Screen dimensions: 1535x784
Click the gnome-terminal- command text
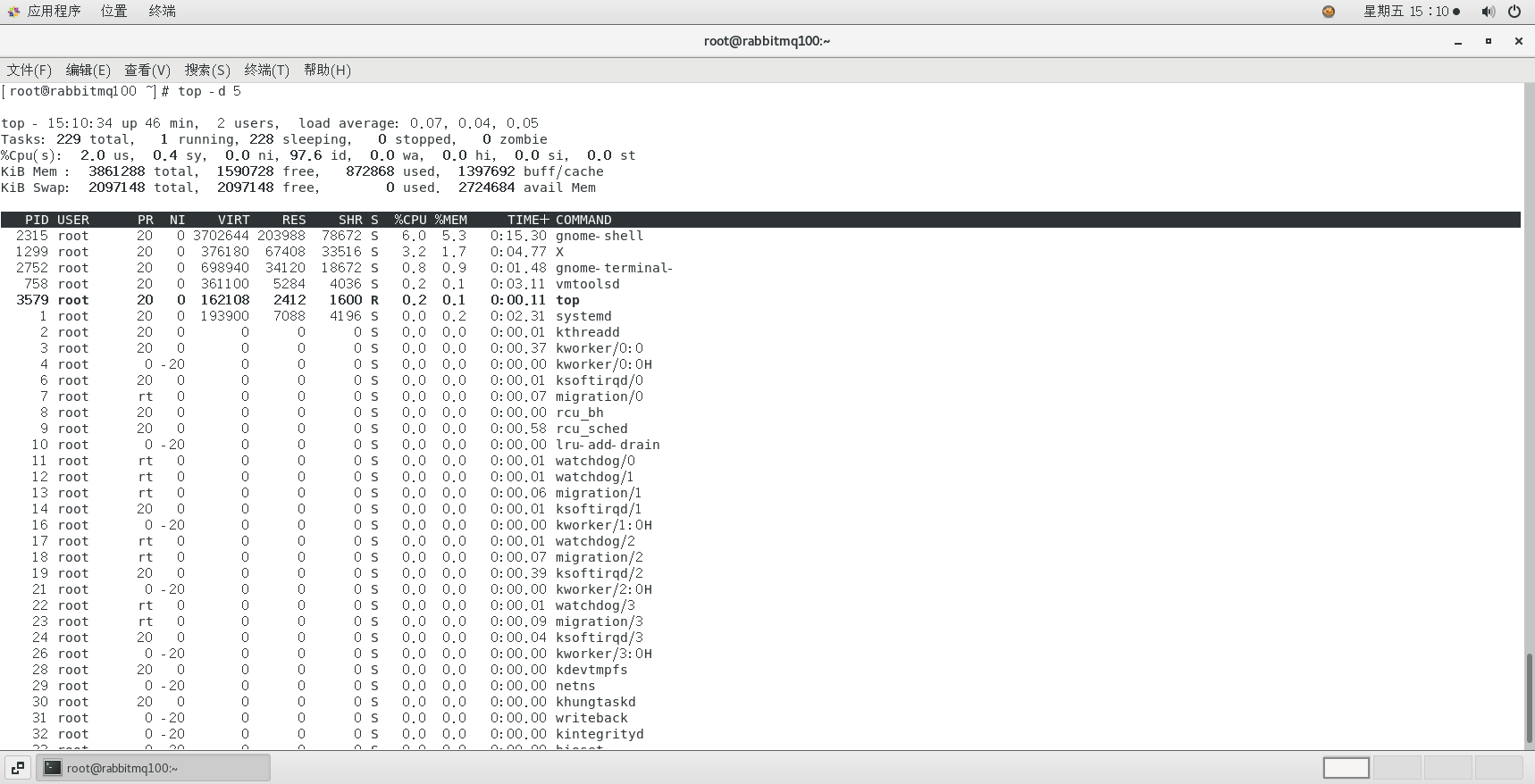point(614,268)
